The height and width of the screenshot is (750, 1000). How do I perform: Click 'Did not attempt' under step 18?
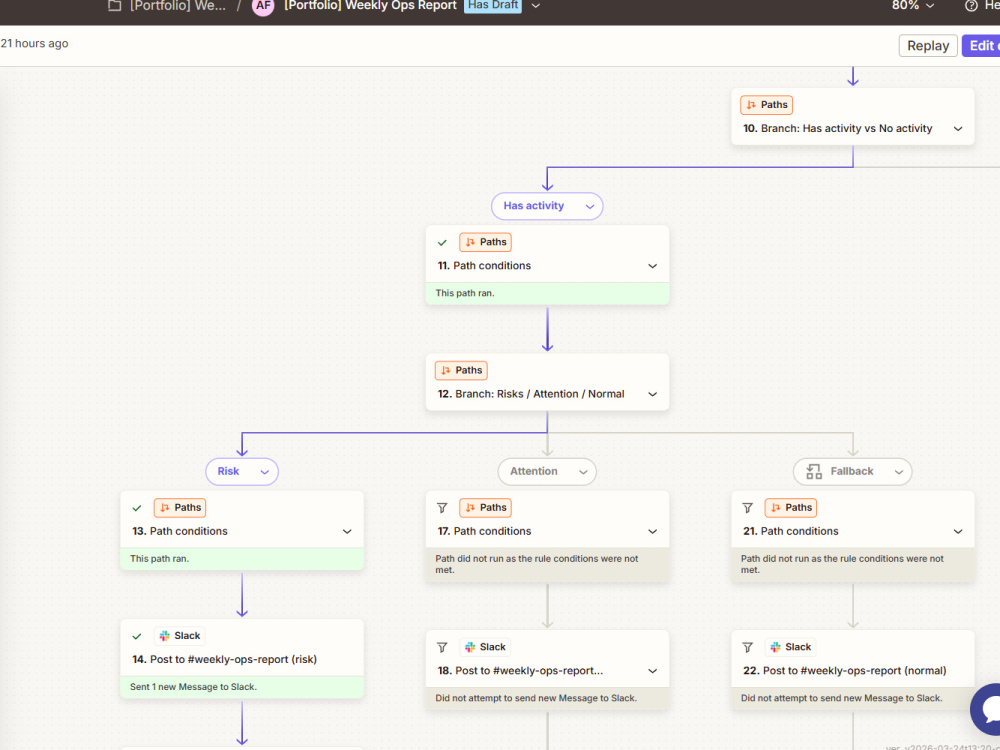(536, 698)
